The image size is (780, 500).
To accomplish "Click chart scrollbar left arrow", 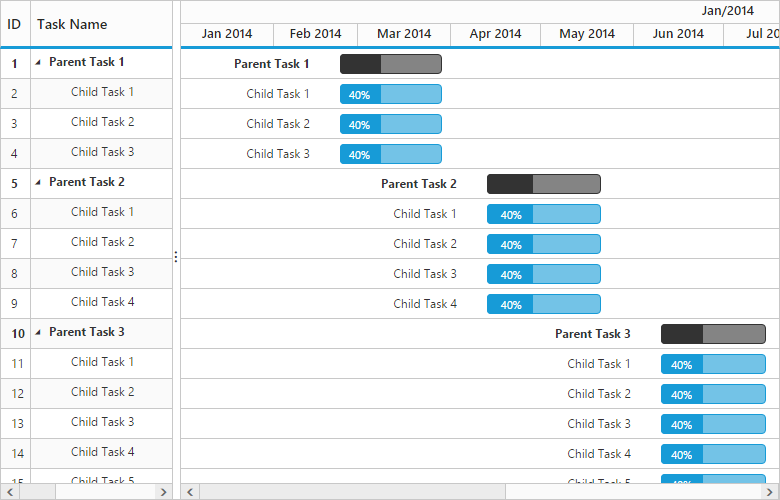I will coord(190,491).
